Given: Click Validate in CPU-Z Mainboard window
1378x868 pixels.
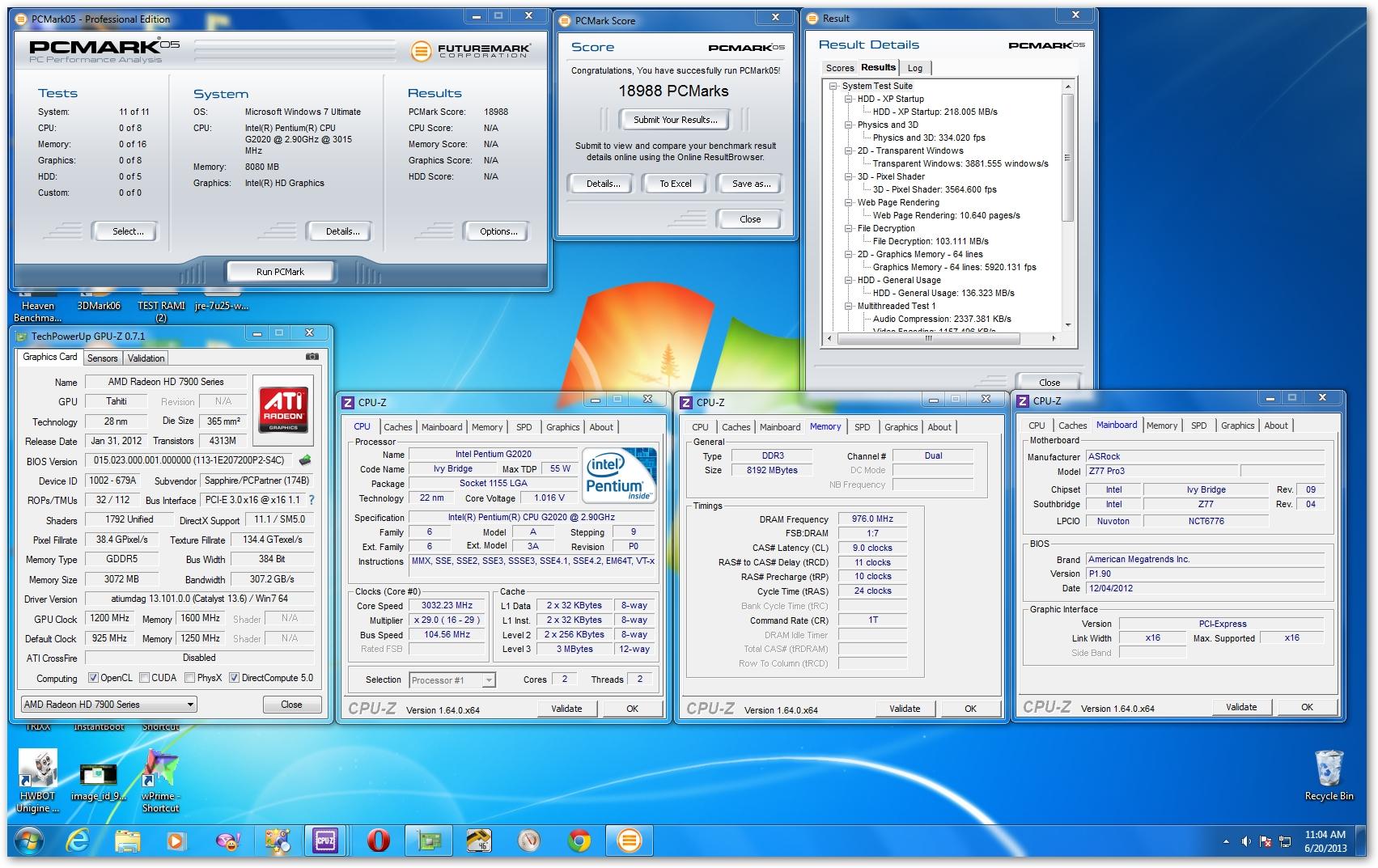Looking at the screenshot, I should [1241, 707].
